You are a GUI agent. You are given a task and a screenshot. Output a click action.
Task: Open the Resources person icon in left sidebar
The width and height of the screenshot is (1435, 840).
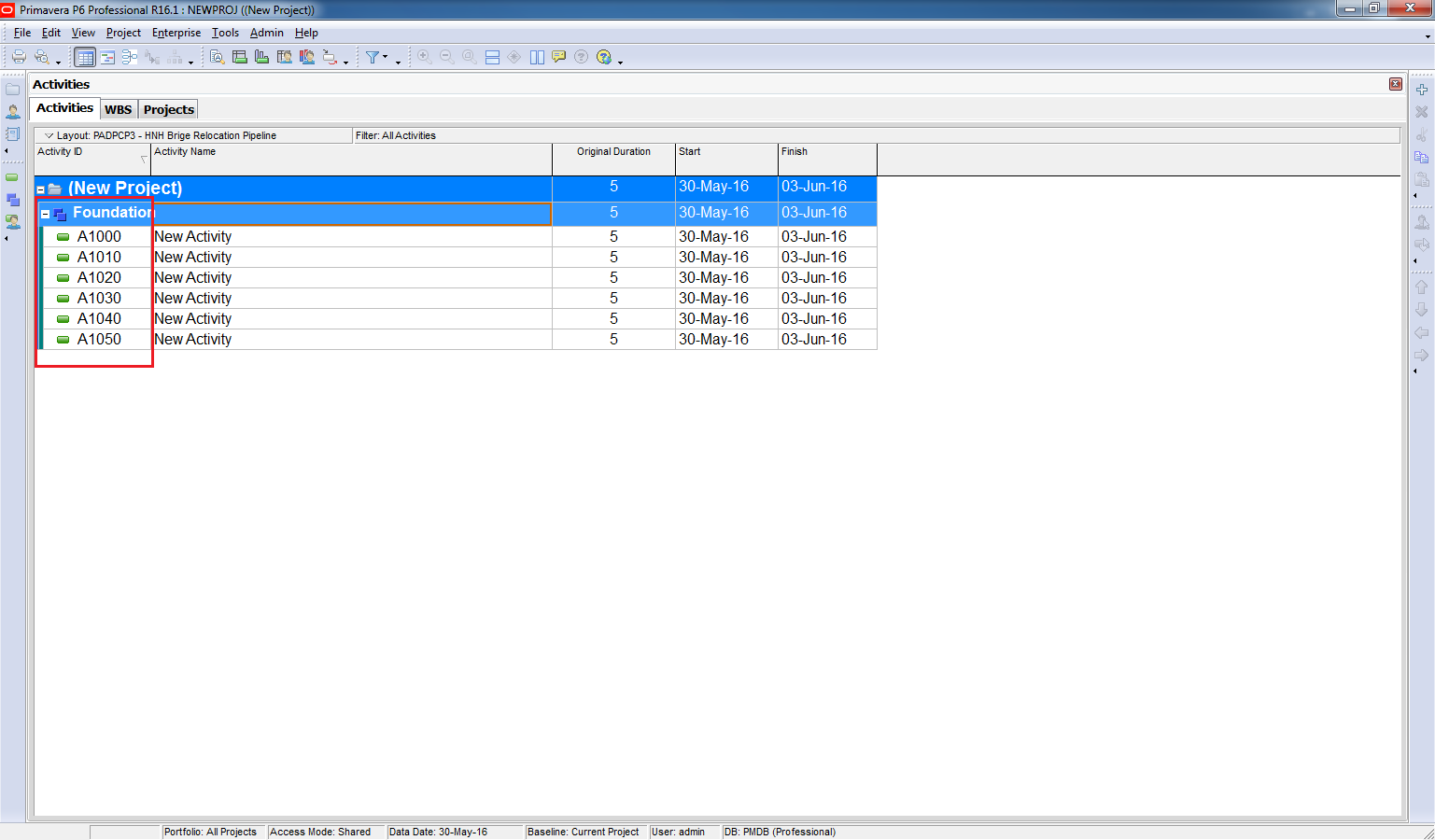[x=13, y=111]
